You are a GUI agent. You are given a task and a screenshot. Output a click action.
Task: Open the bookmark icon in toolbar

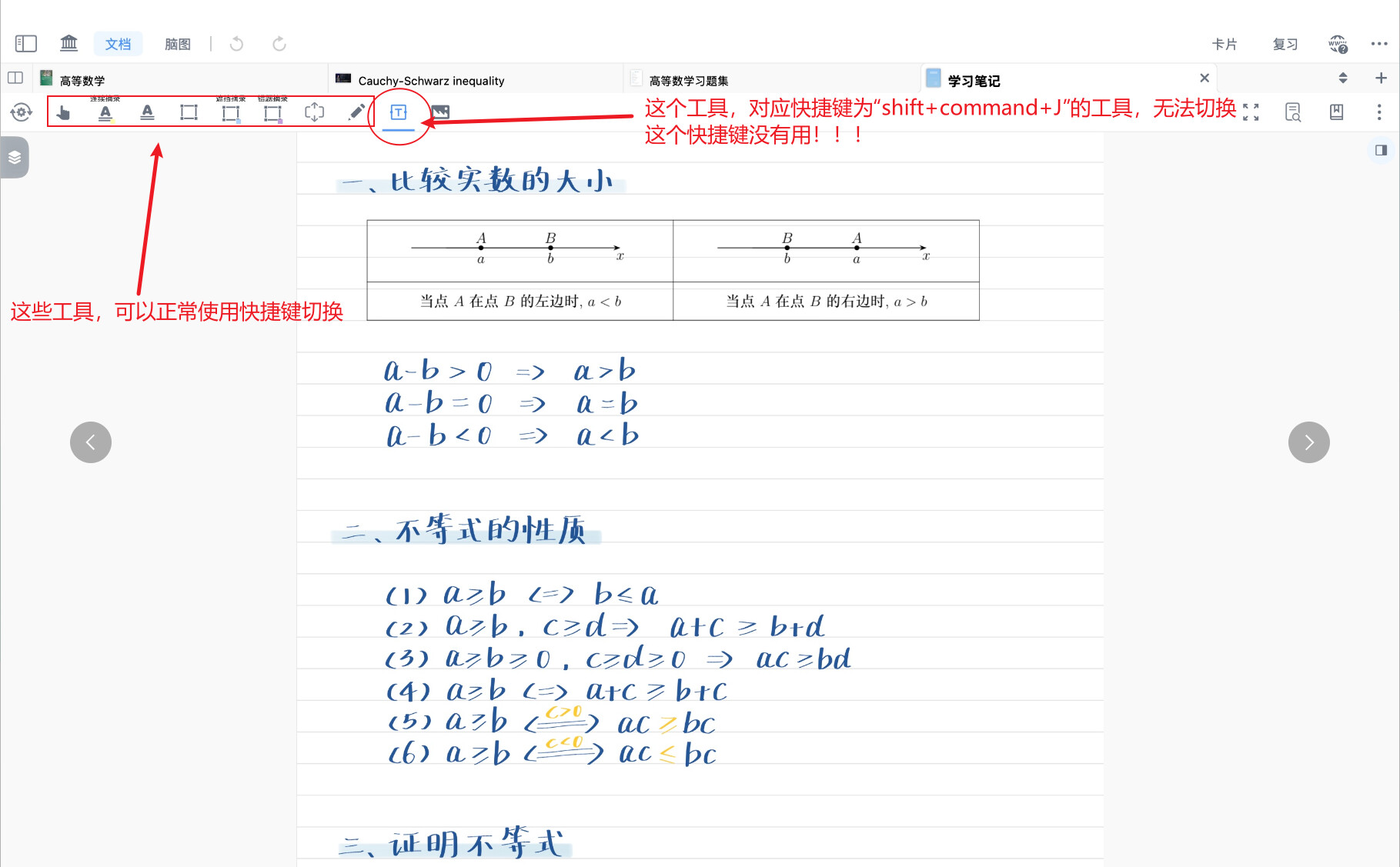pyautogui.click(x=1337, y=112)
